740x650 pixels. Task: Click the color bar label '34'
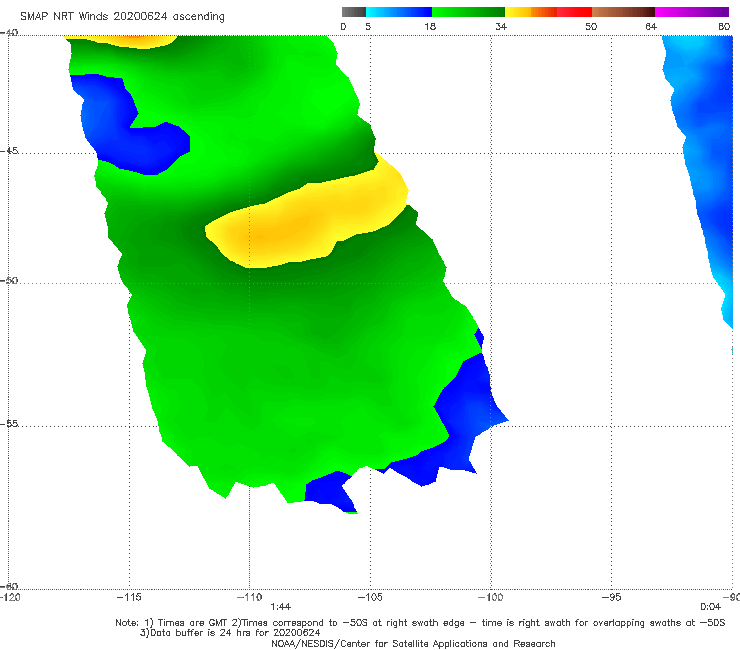pyautogui.click(x=501, y=26)
